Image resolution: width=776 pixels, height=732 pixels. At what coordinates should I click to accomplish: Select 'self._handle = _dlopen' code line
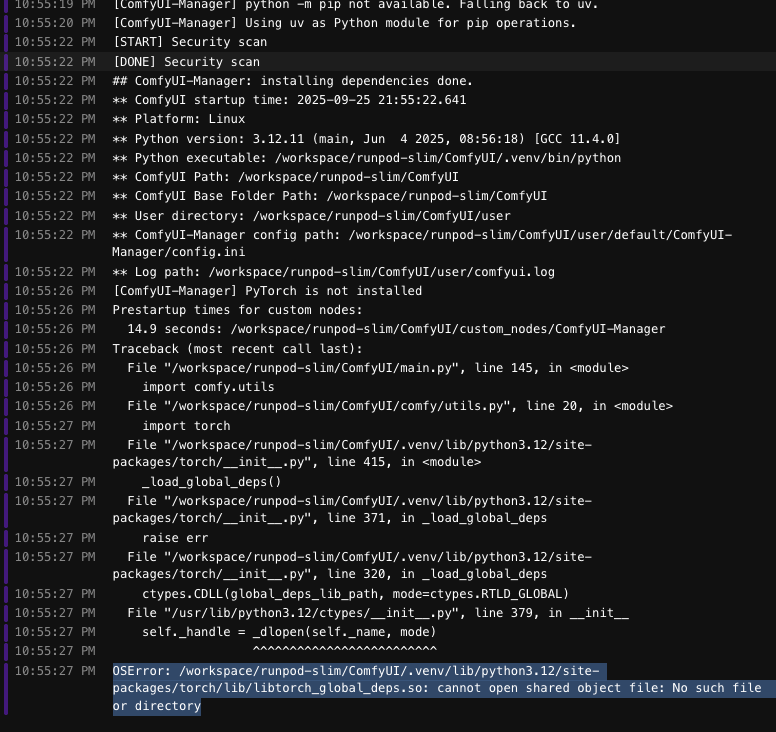tap(289, 632)
